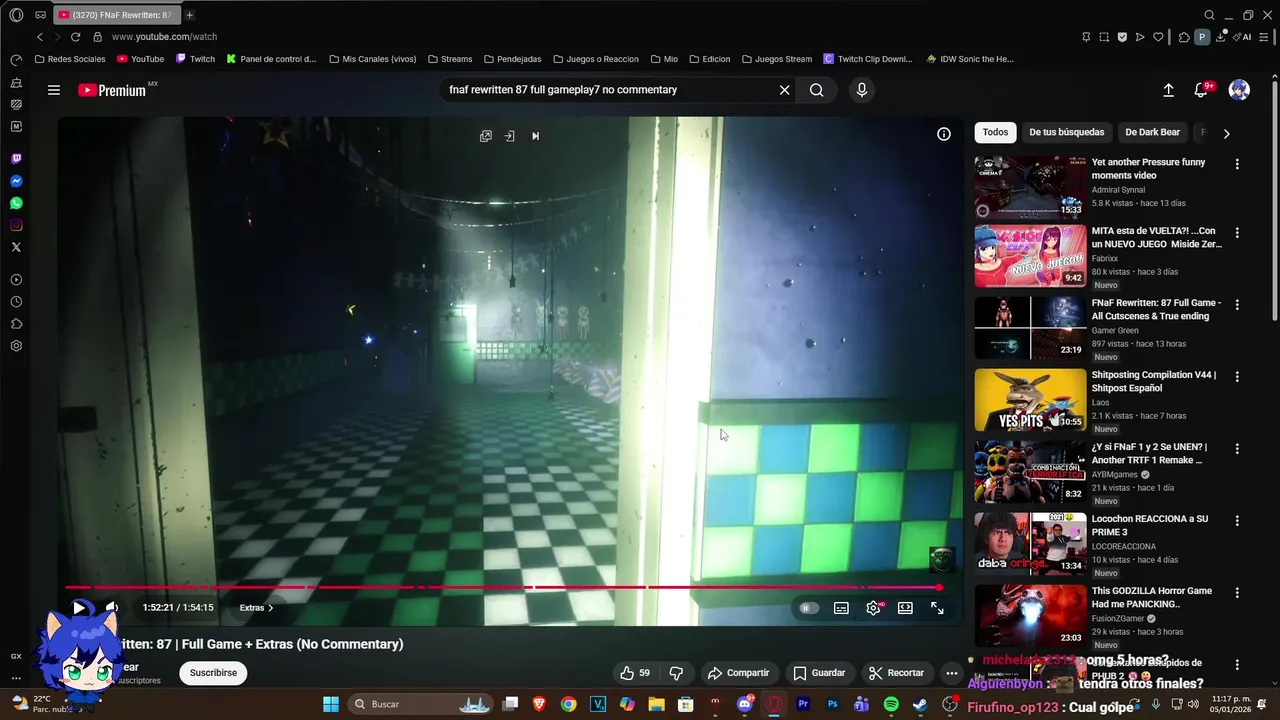This screenshot has width=1280, height=720.
Task: Open YouTube notifications bell
Action: 1202,90
